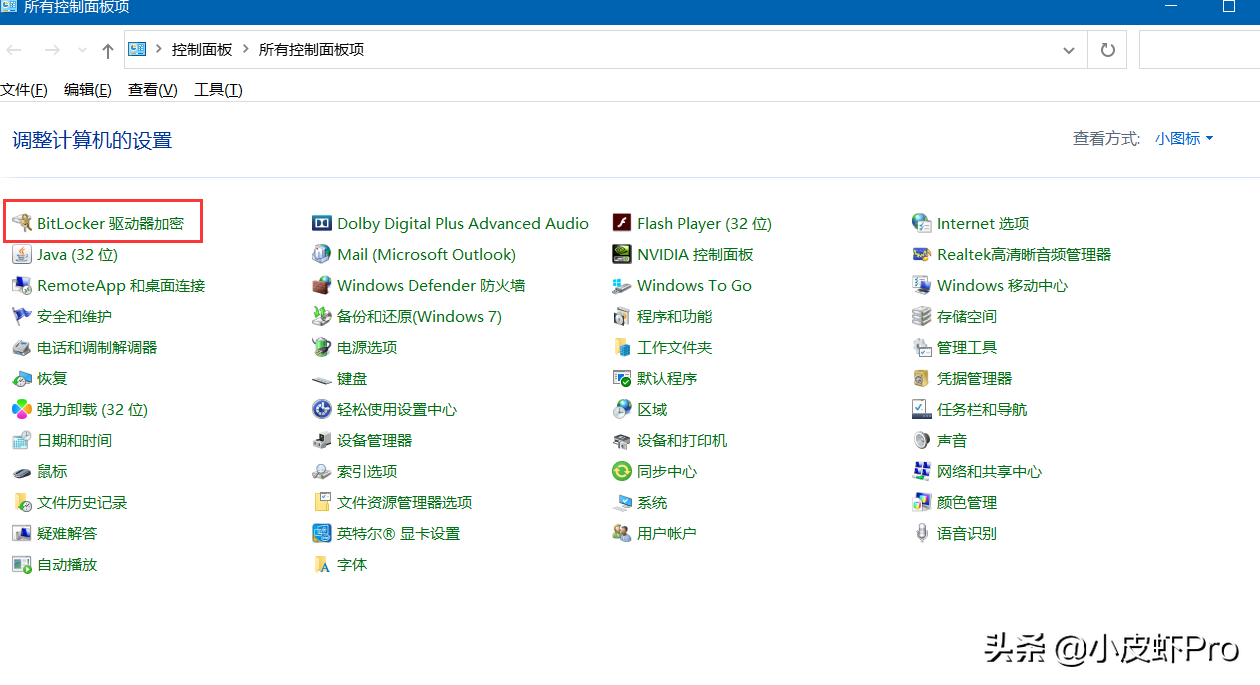
Task: Open the 强力卸载 (32 位) colorful icon
Action: [22, 409]
